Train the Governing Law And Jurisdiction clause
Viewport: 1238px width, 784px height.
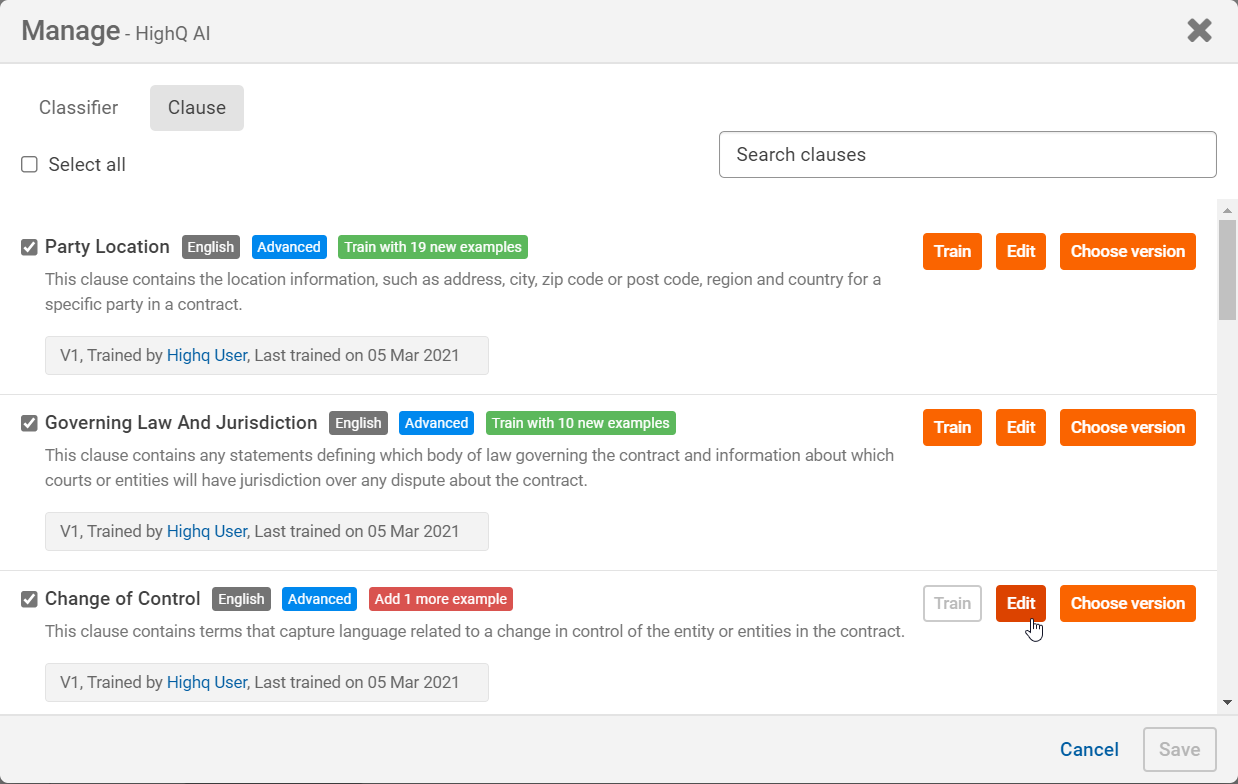[952, 428]
